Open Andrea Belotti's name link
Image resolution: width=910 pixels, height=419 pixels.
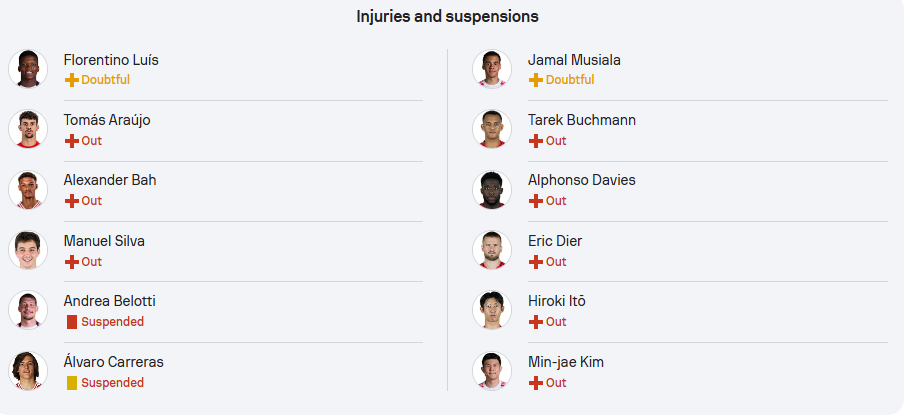coord(110,301)
